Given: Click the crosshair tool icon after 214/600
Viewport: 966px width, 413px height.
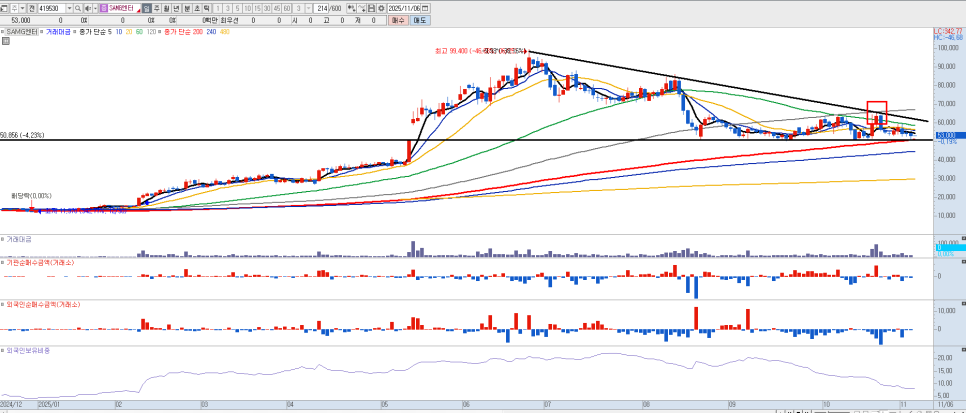Looking at the screenshot, I should coord(349,7).
